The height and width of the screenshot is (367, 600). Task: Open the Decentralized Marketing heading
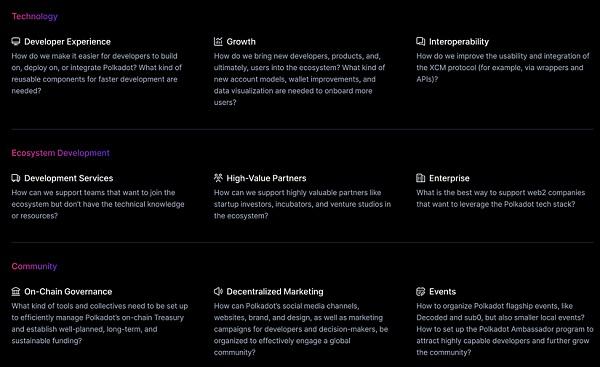click(275, 292)
